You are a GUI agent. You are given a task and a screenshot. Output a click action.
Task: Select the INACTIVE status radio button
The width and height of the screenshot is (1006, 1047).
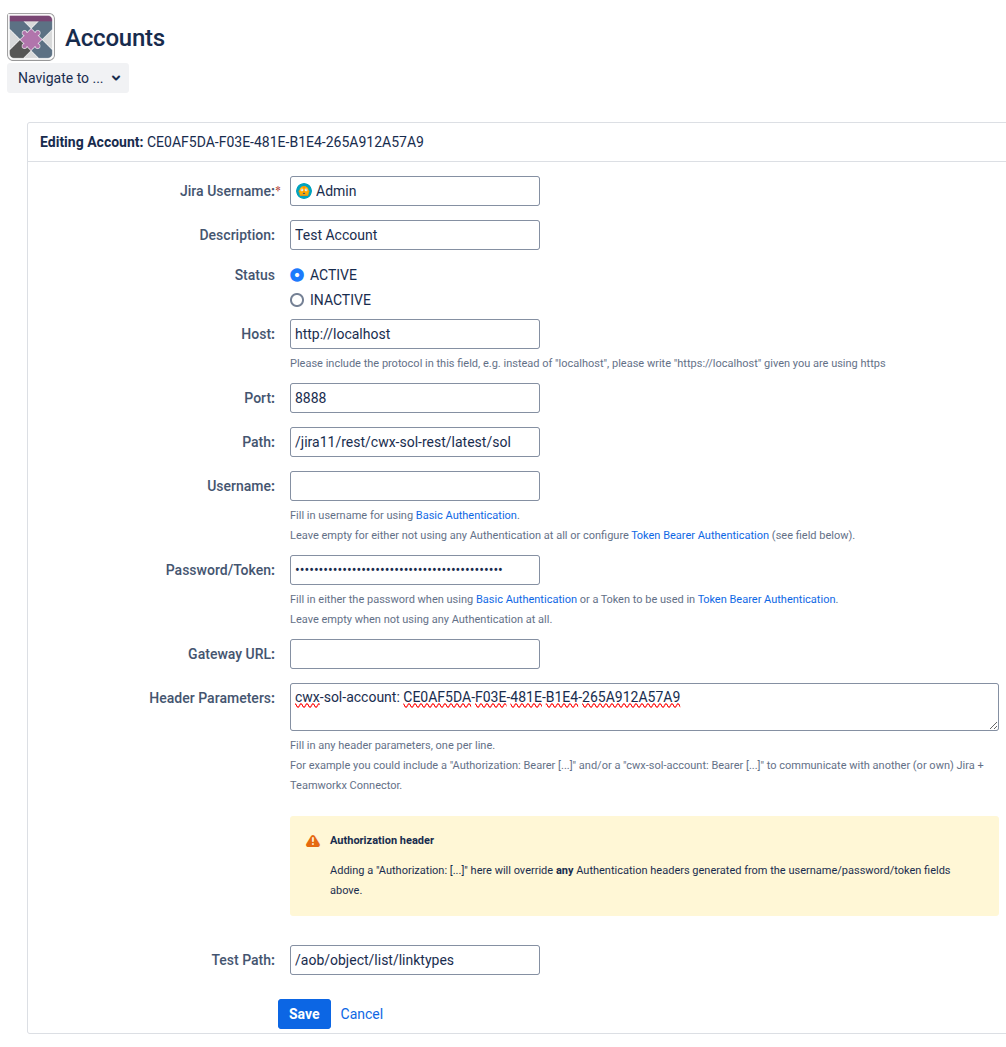pyautogui.click(x=297, y=300)
